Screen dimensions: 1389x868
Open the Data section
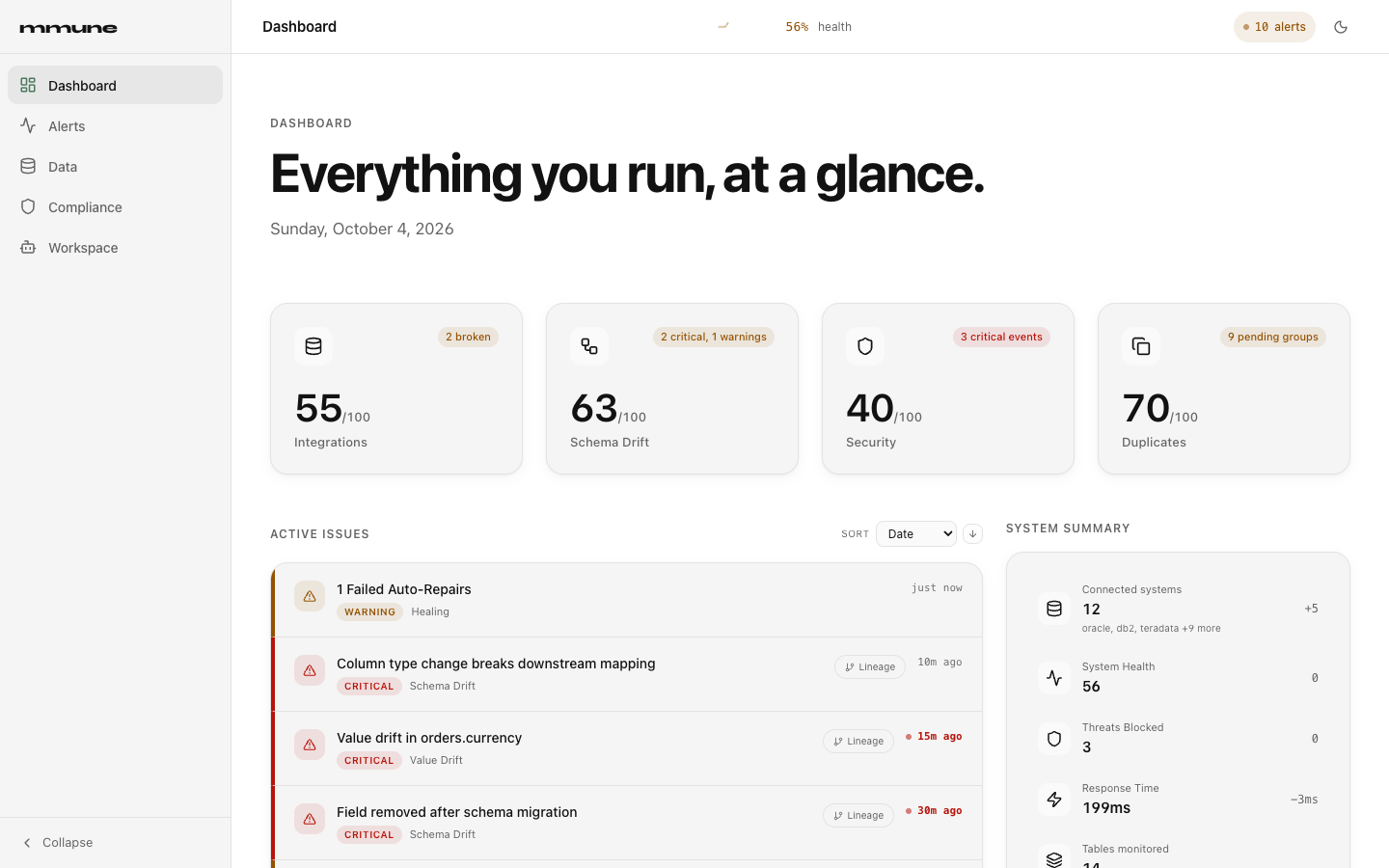tap(115, 166)
